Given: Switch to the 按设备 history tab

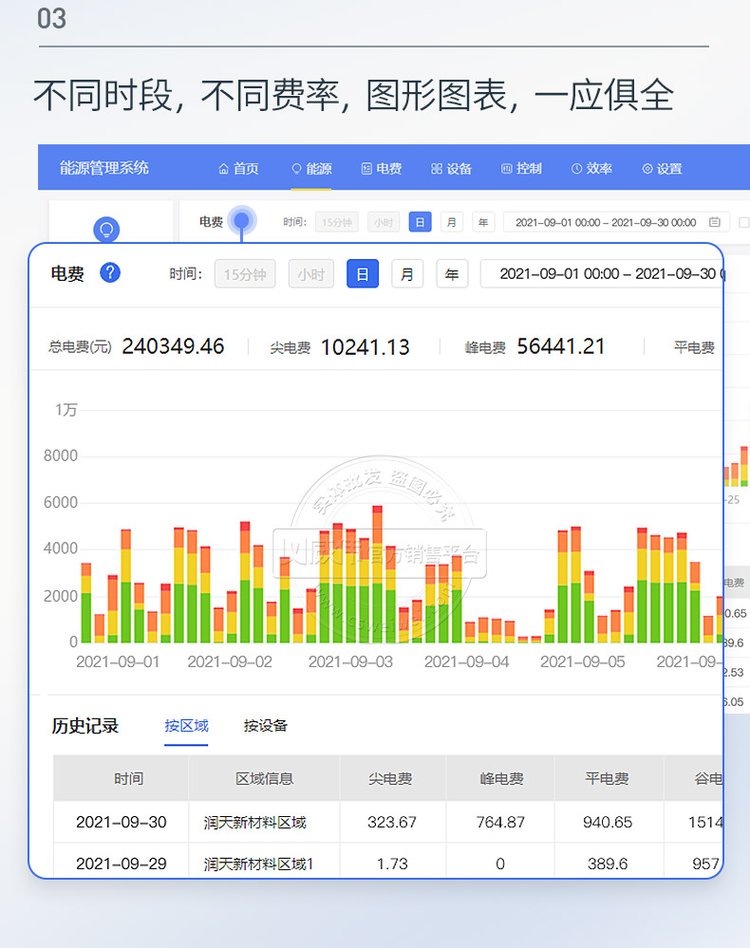Looking at the screenshot, I should [265, 726].
